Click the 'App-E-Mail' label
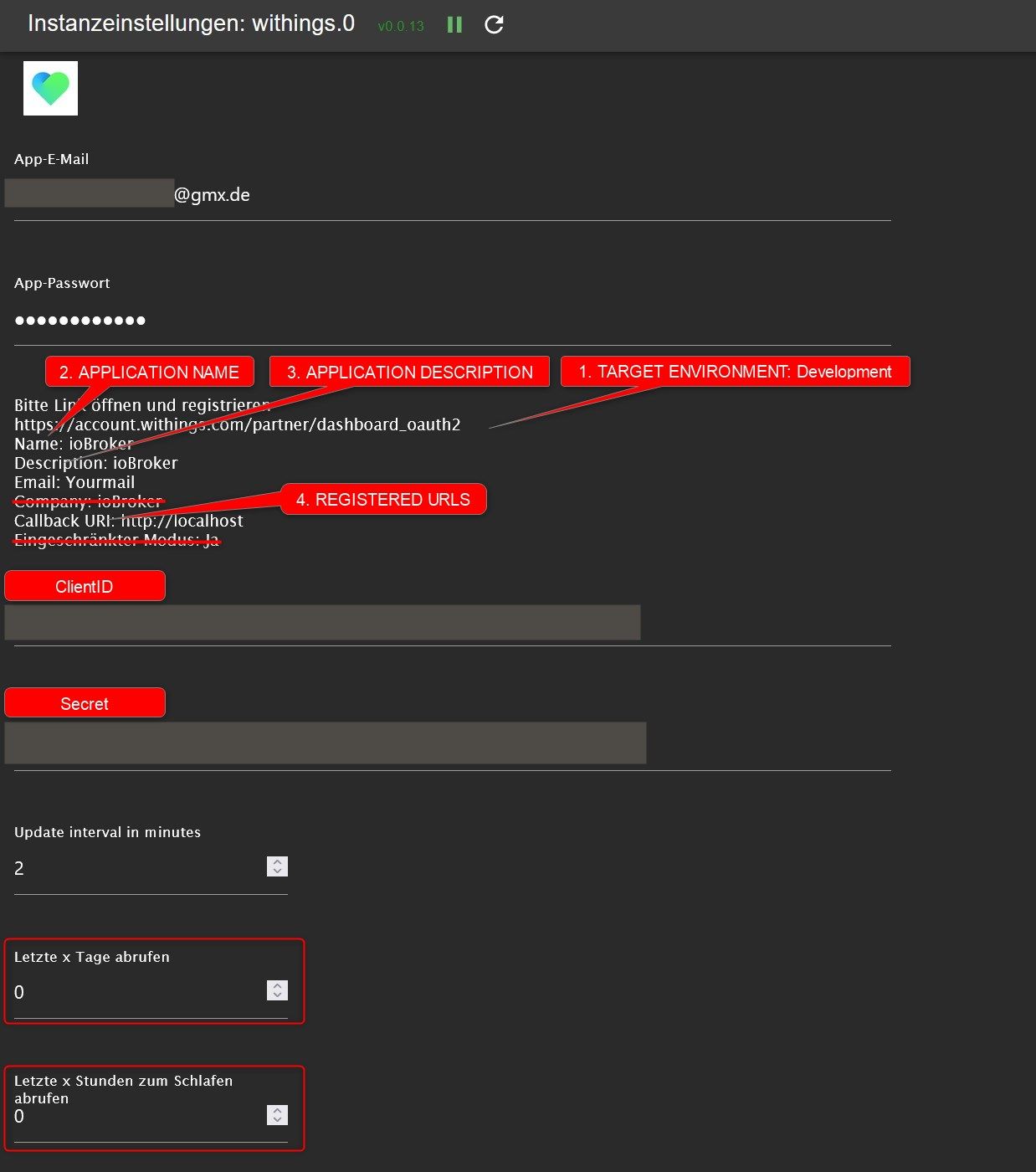The image size is (1036, 1172). pos(51,159)
